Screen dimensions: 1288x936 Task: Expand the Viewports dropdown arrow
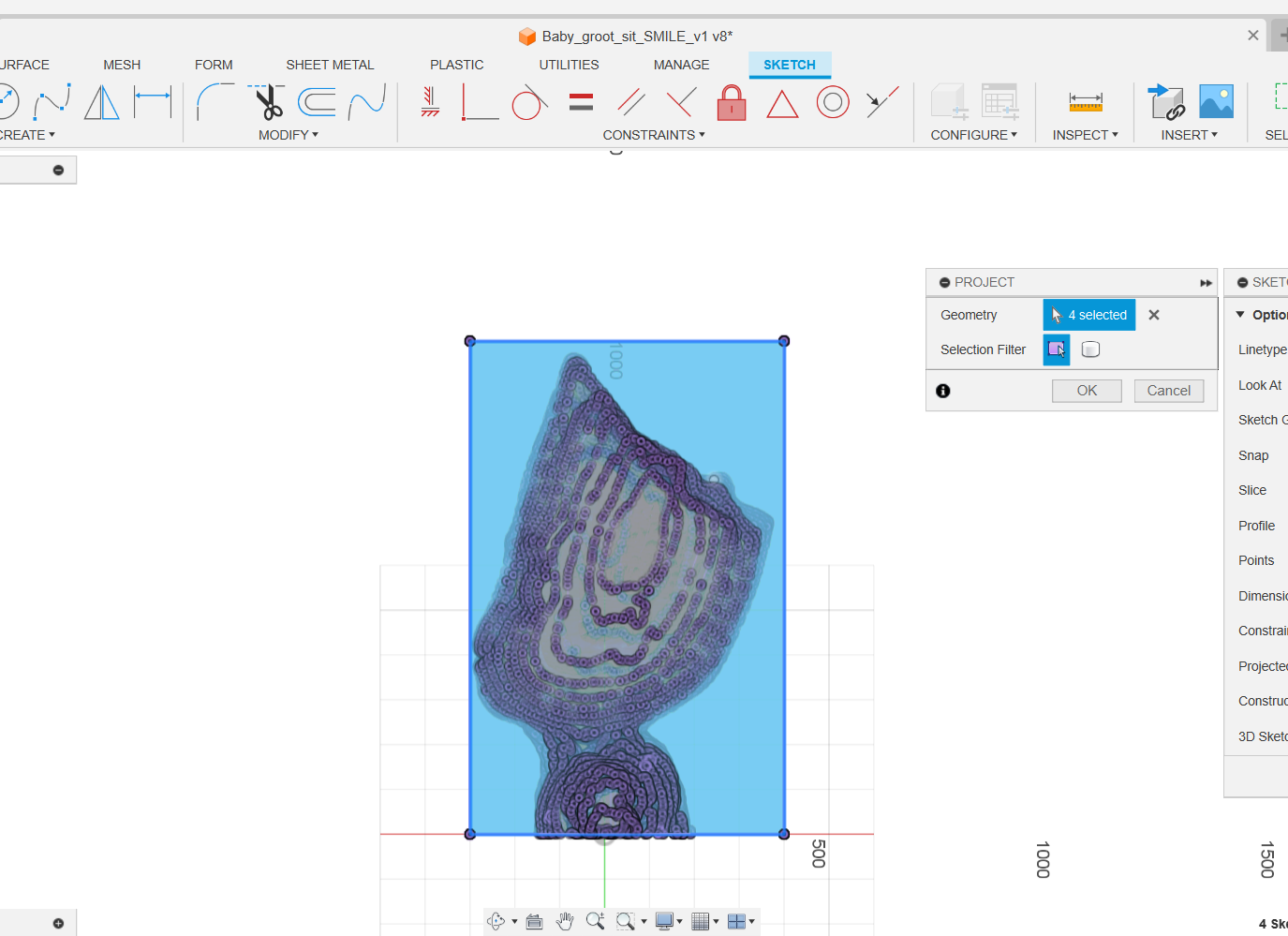[751, 922]
